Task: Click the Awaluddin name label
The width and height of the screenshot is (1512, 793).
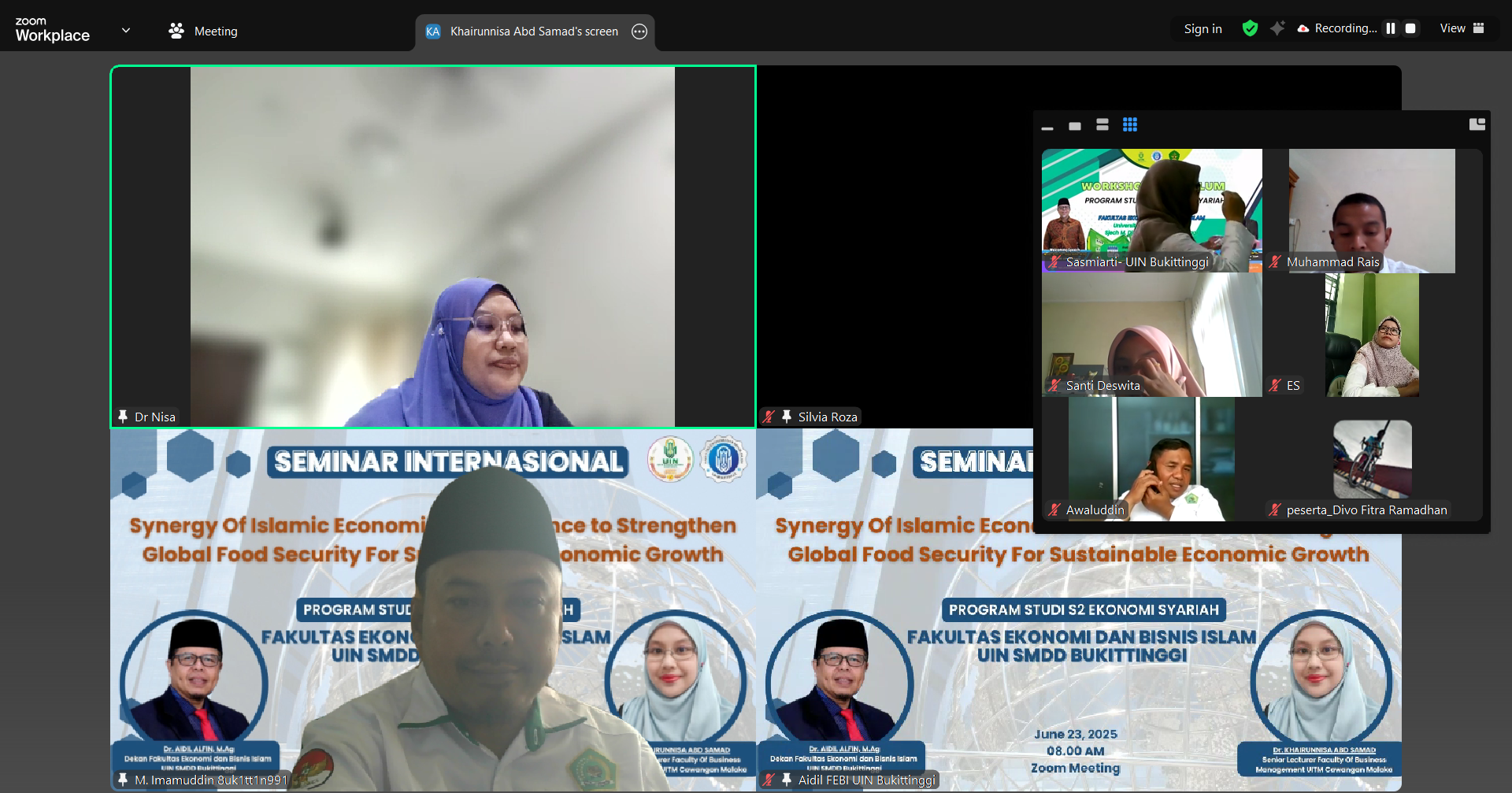Action: coord(1095,510)
